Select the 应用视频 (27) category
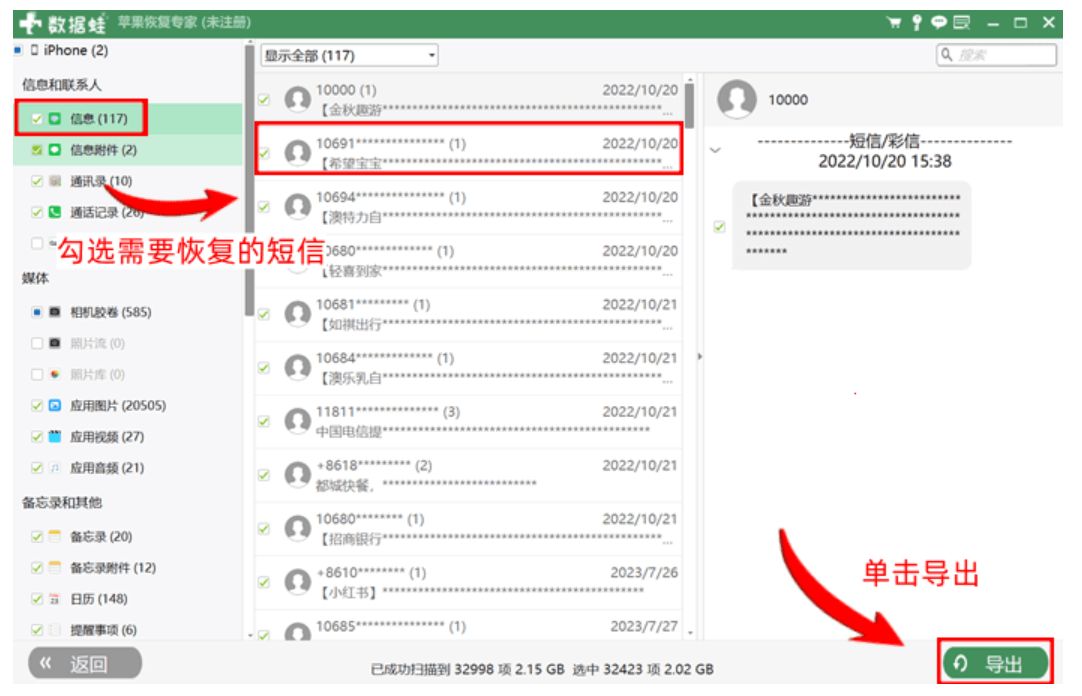This screenshot has width=1082, height=696. click(107, 437)
